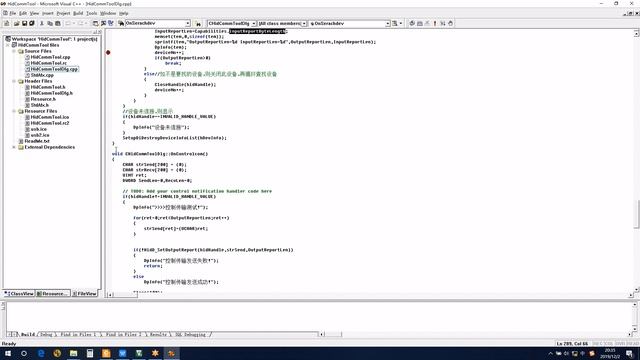This screenshot has height=360, width=640.
Task: Click the breakpoint red dot in margin
Action: 108,52
